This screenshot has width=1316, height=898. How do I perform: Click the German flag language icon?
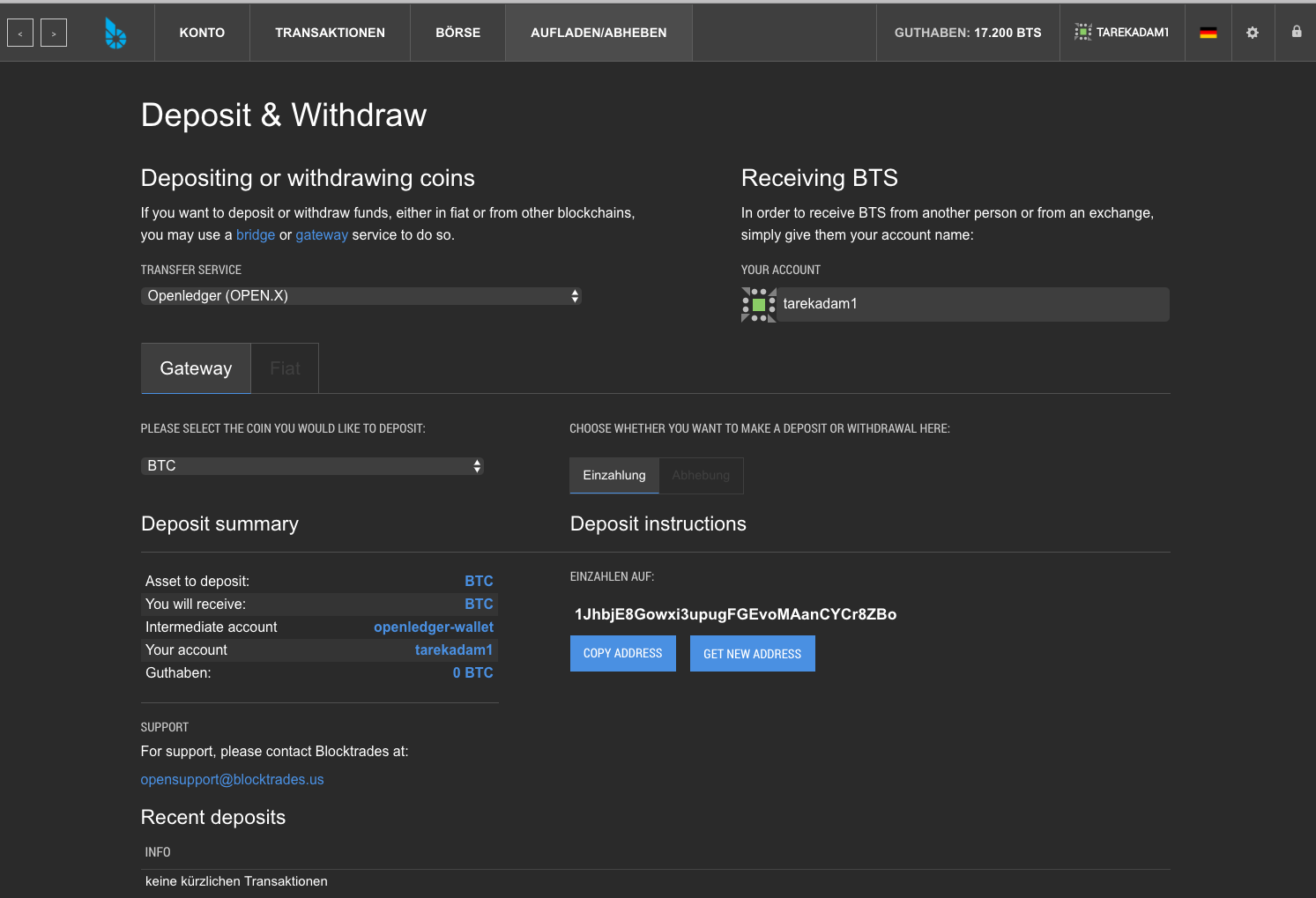pos(1208,33)
